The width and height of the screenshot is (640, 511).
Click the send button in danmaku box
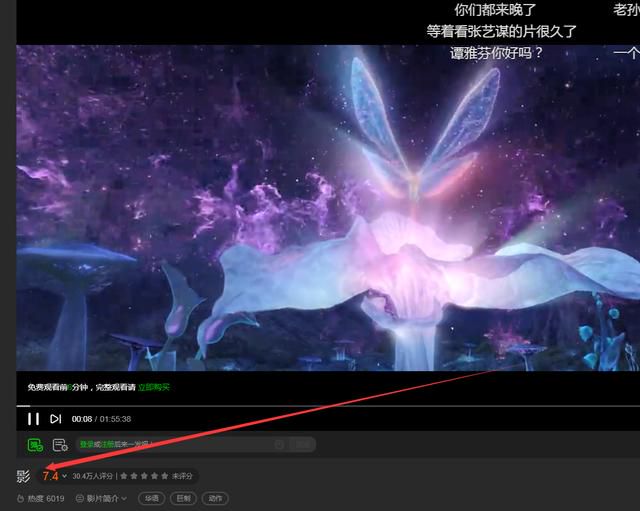(x=302, y=444)
